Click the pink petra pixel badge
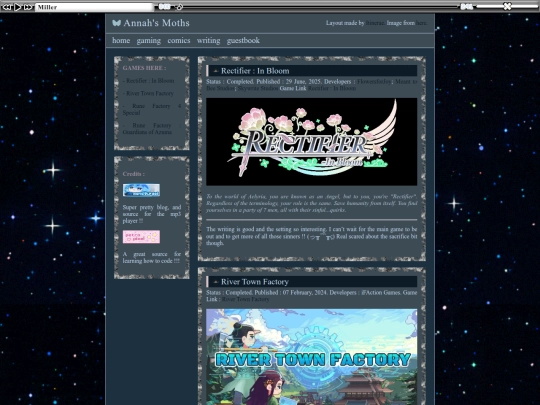 (x=141, y=237)
